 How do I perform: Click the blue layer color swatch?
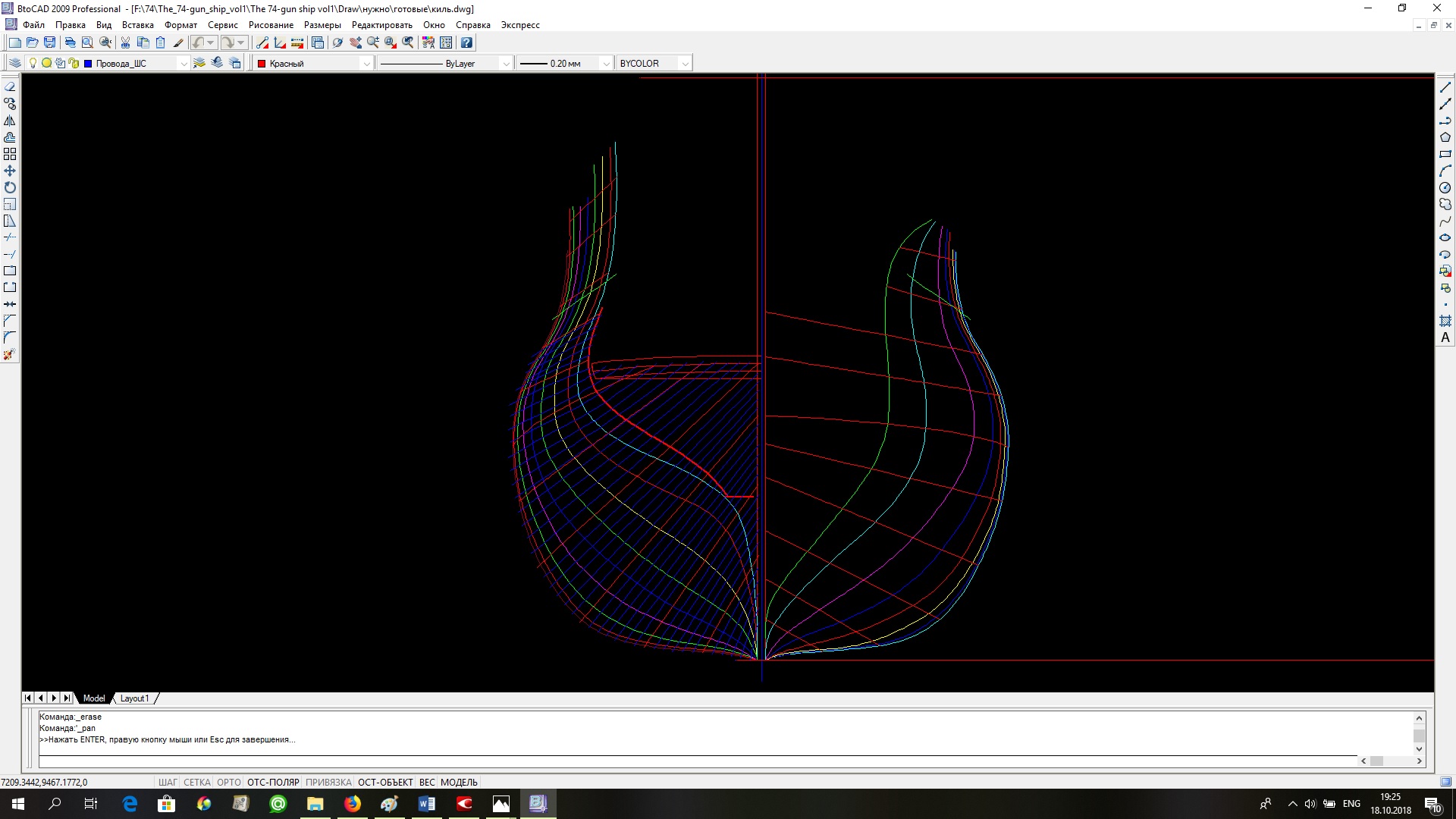(x=88, y=64)
